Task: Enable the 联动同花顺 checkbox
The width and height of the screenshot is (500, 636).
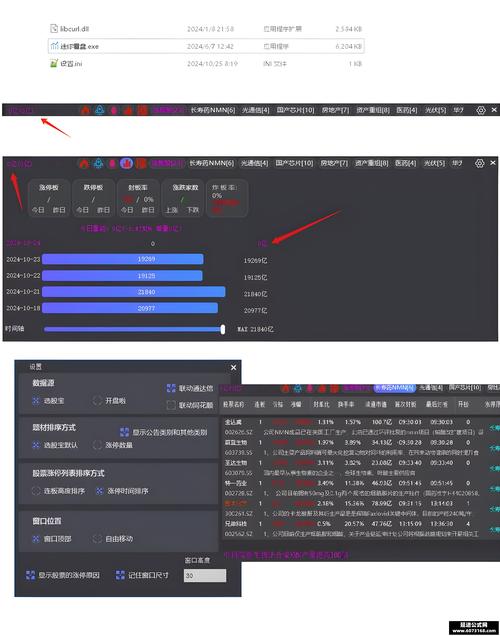Action: [171, 405]
